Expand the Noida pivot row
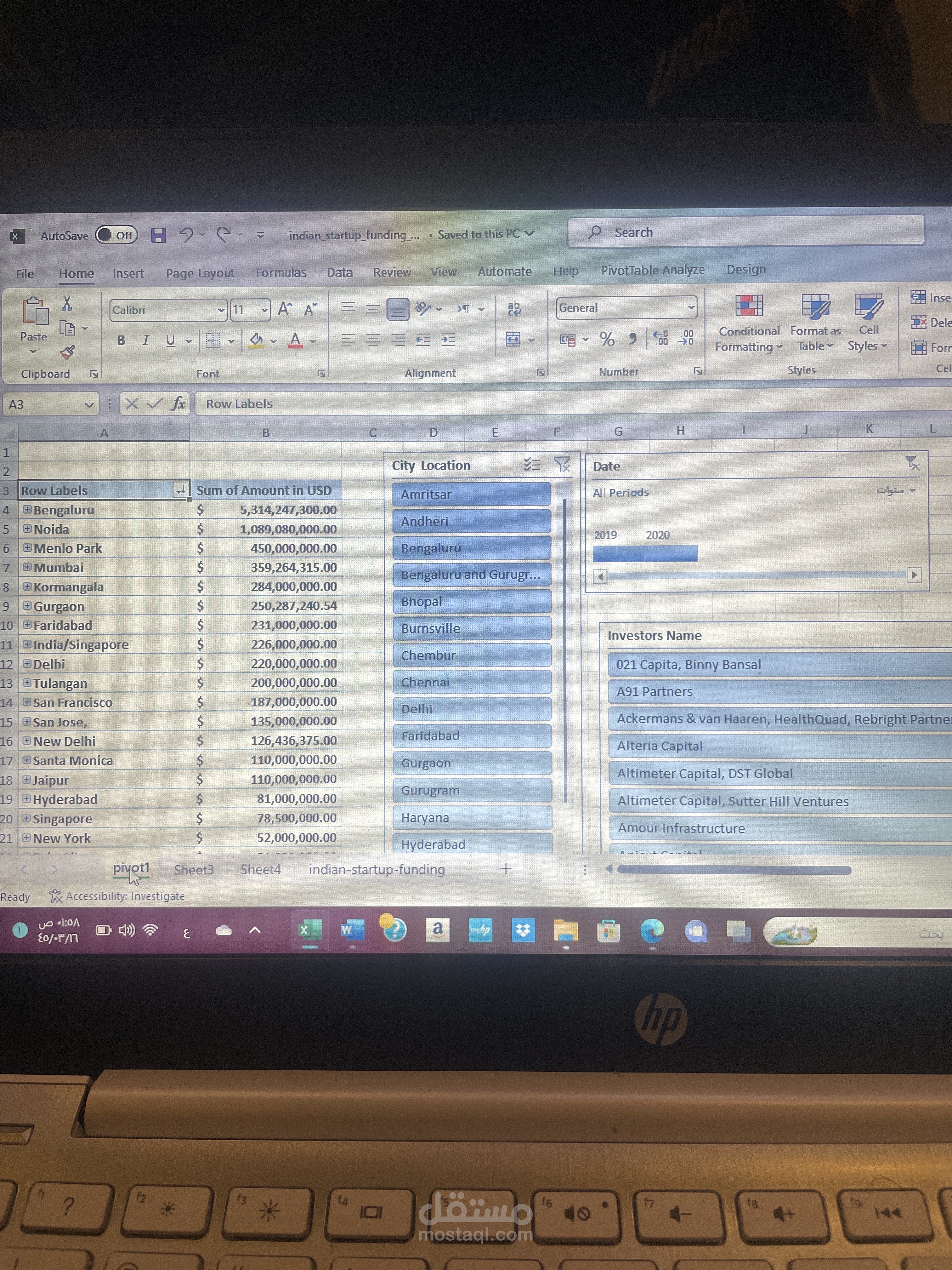This screenshot has width=952, height=1270. pos(27,528)
